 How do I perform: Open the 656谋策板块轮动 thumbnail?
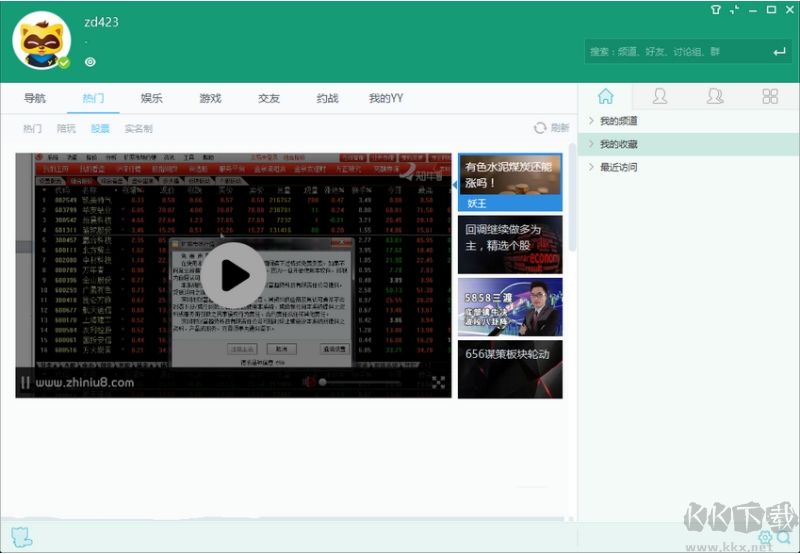pyautogui.click(x=510, y=369)
